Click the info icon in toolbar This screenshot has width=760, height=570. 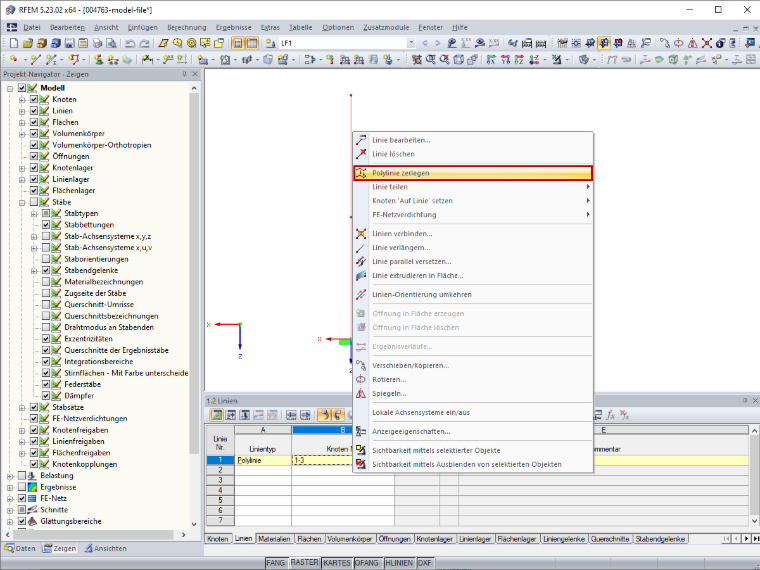point(720,43)
